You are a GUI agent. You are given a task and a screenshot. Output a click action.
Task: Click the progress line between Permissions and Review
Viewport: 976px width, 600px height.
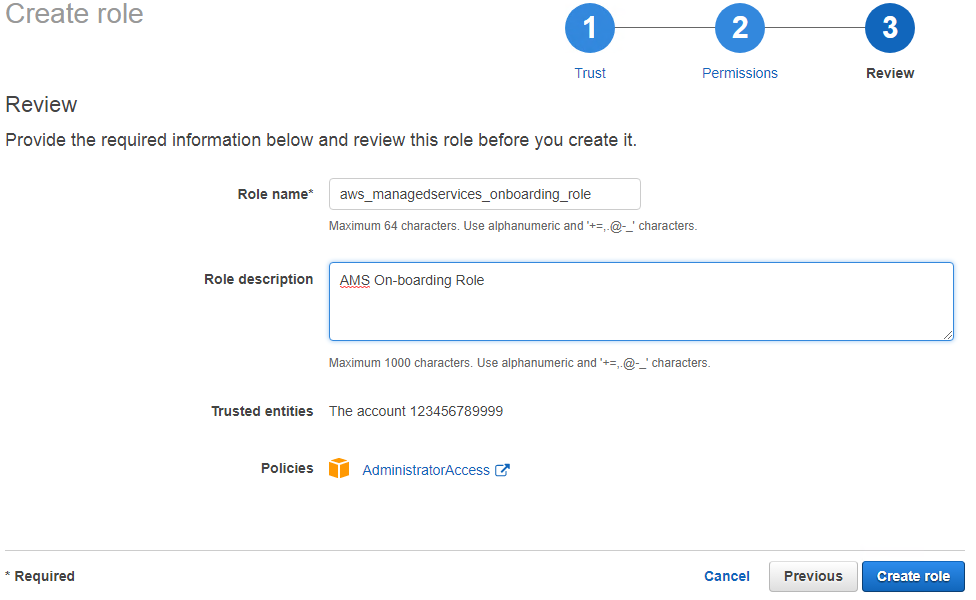coord(815,27)
